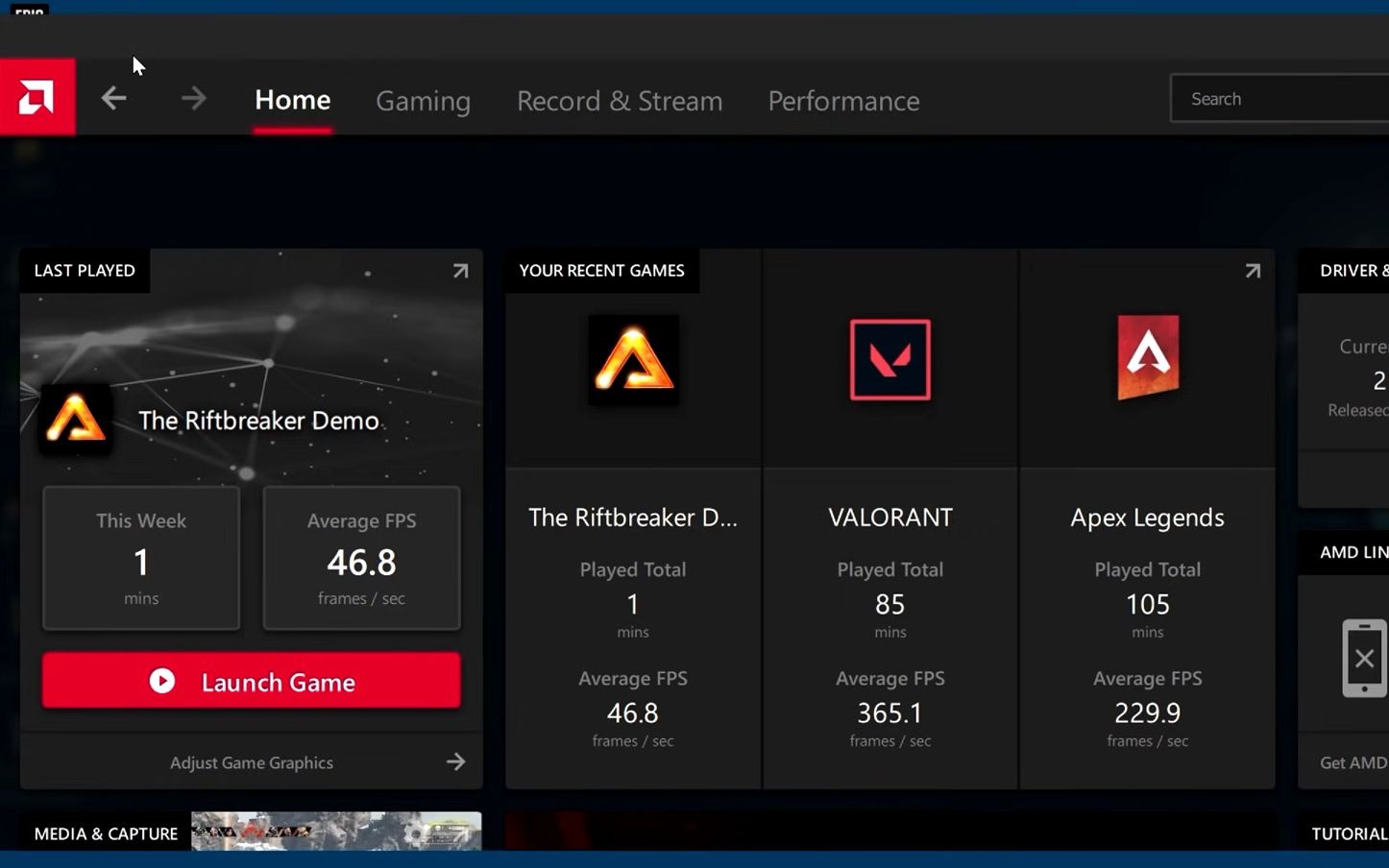
Task: Select the Riftbreaker icon in recent games
Action: point(634,359)
